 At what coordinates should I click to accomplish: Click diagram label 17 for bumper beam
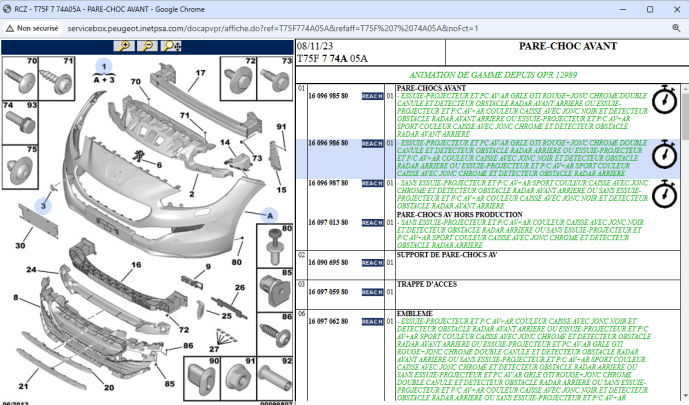point(200,73)
